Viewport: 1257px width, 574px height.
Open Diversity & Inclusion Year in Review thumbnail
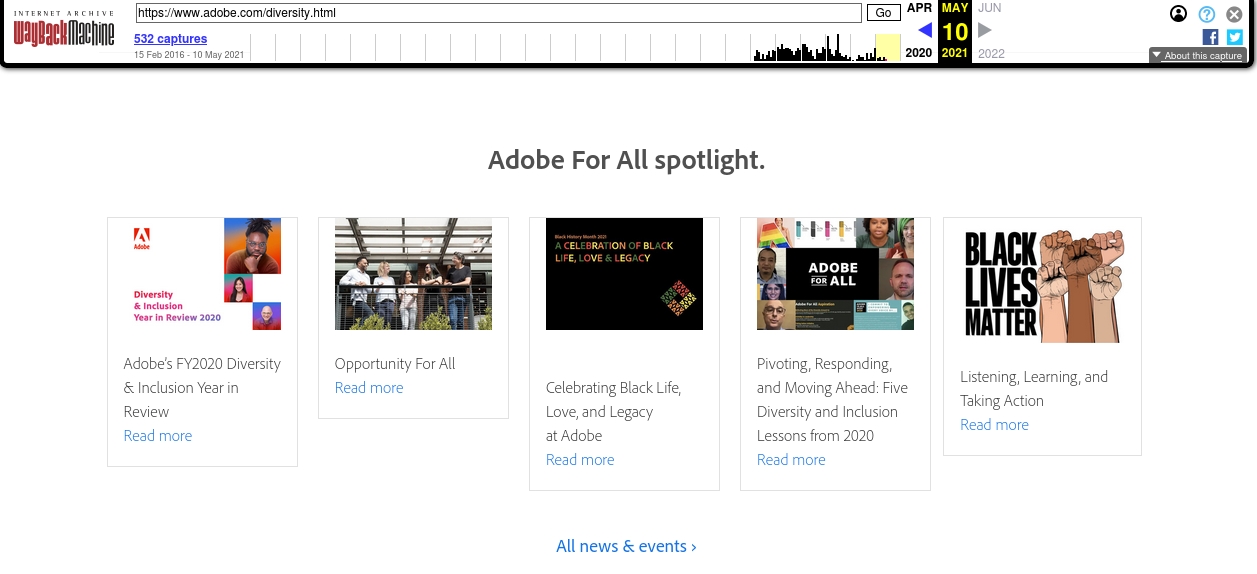(x=202, y=274)
